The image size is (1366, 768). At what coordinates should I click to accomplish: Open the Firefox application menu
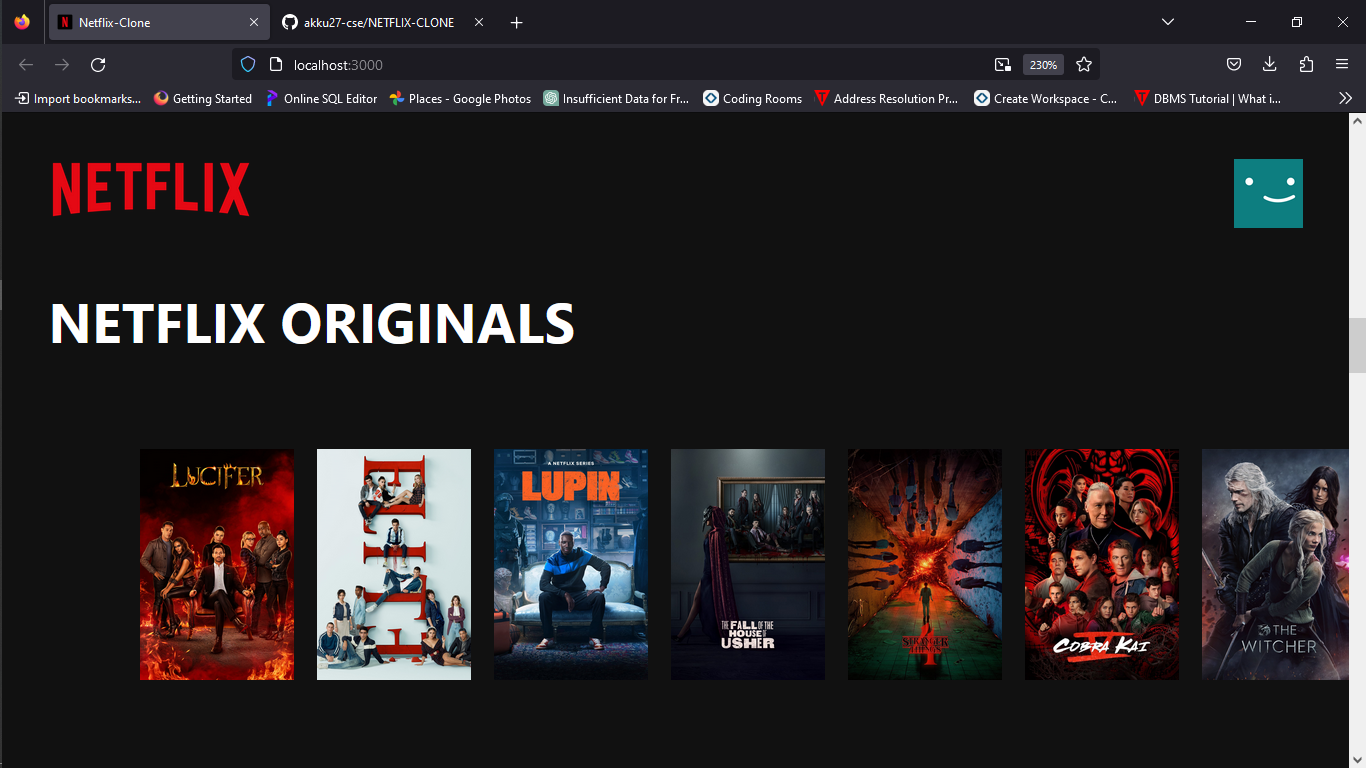click(x=1341, y=64)
